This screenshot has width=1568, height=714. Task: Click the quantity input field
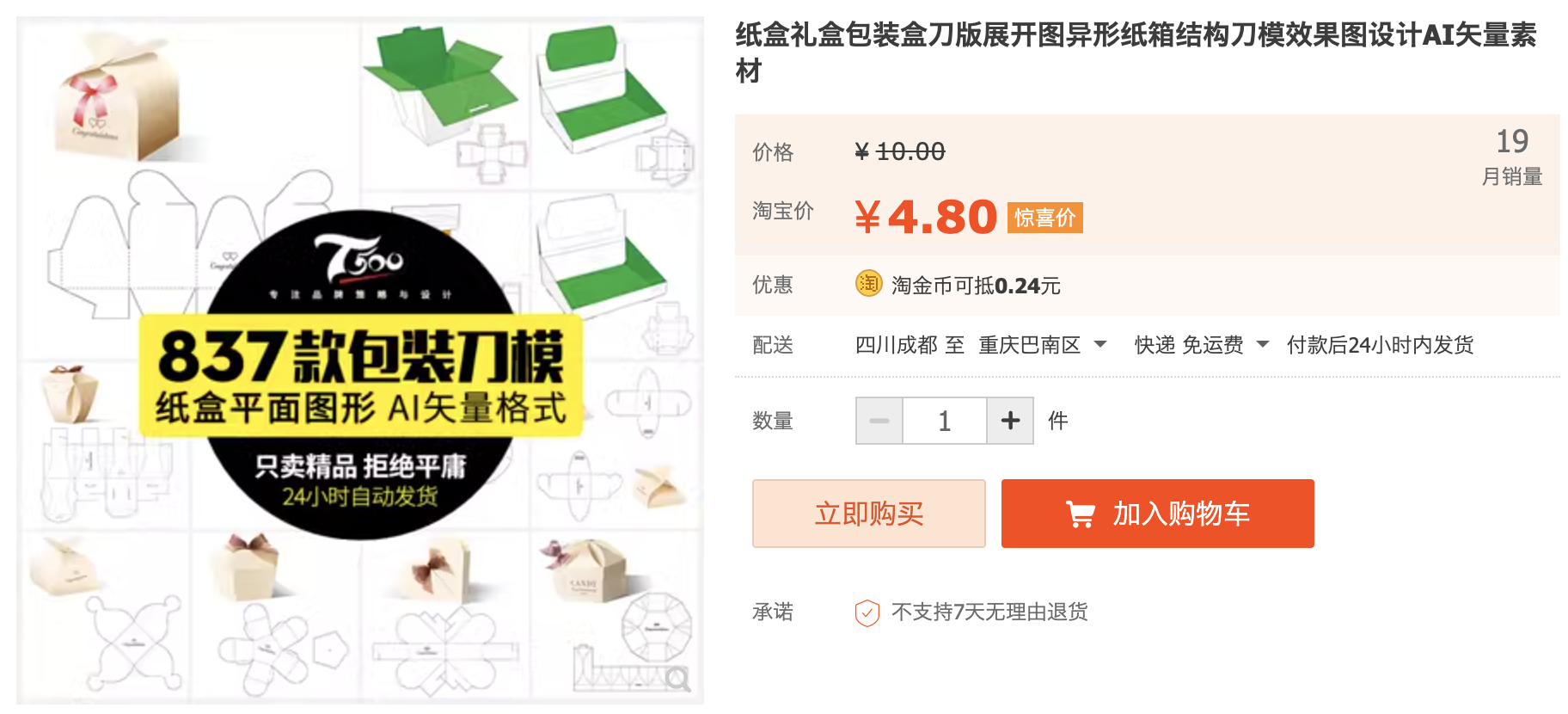(945, 421)
